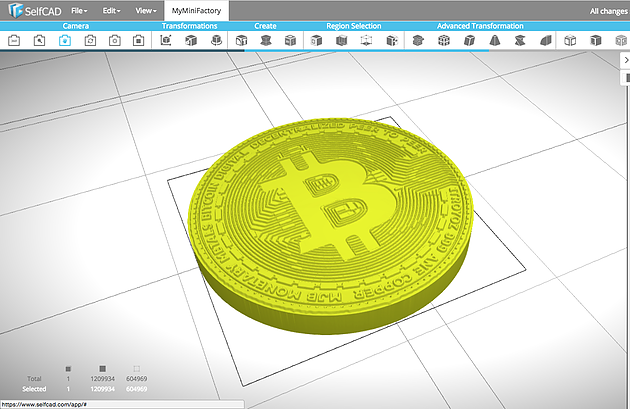Click the Camera category label
The width and height of the screenshot is (630, 409).
point(76,26)
